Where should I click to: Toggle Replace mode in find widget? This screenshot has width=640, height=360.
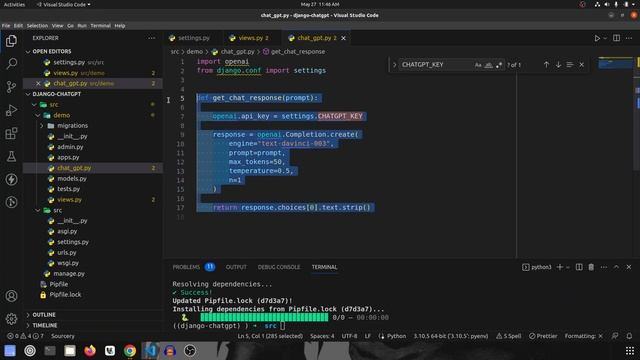pos(394,64)
